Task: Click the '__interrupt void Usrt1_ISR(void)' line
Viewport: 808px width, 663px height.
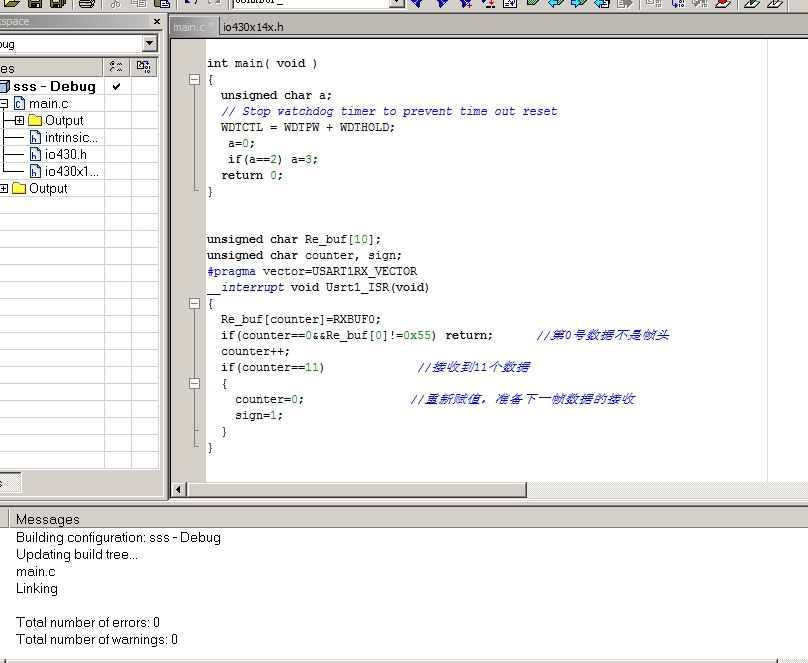Action: point(318,287)
